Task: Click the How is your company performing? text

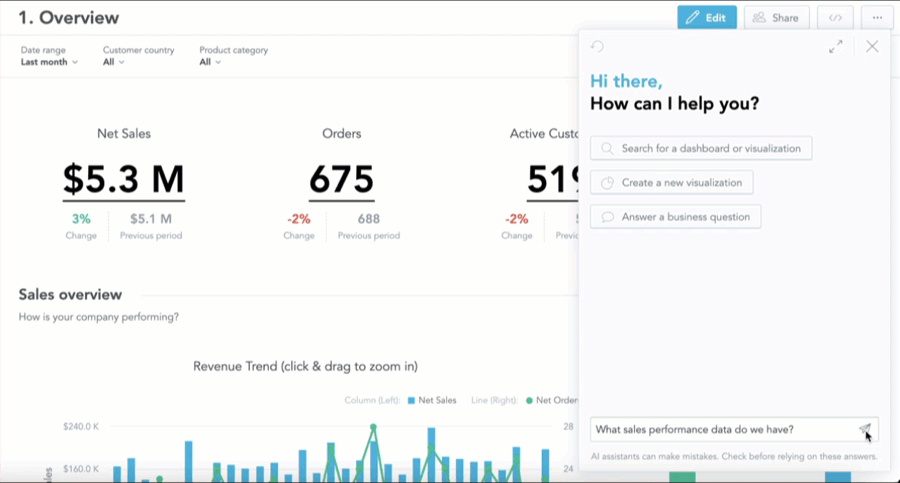Action: pyautogui.click(x=99, y=317)
